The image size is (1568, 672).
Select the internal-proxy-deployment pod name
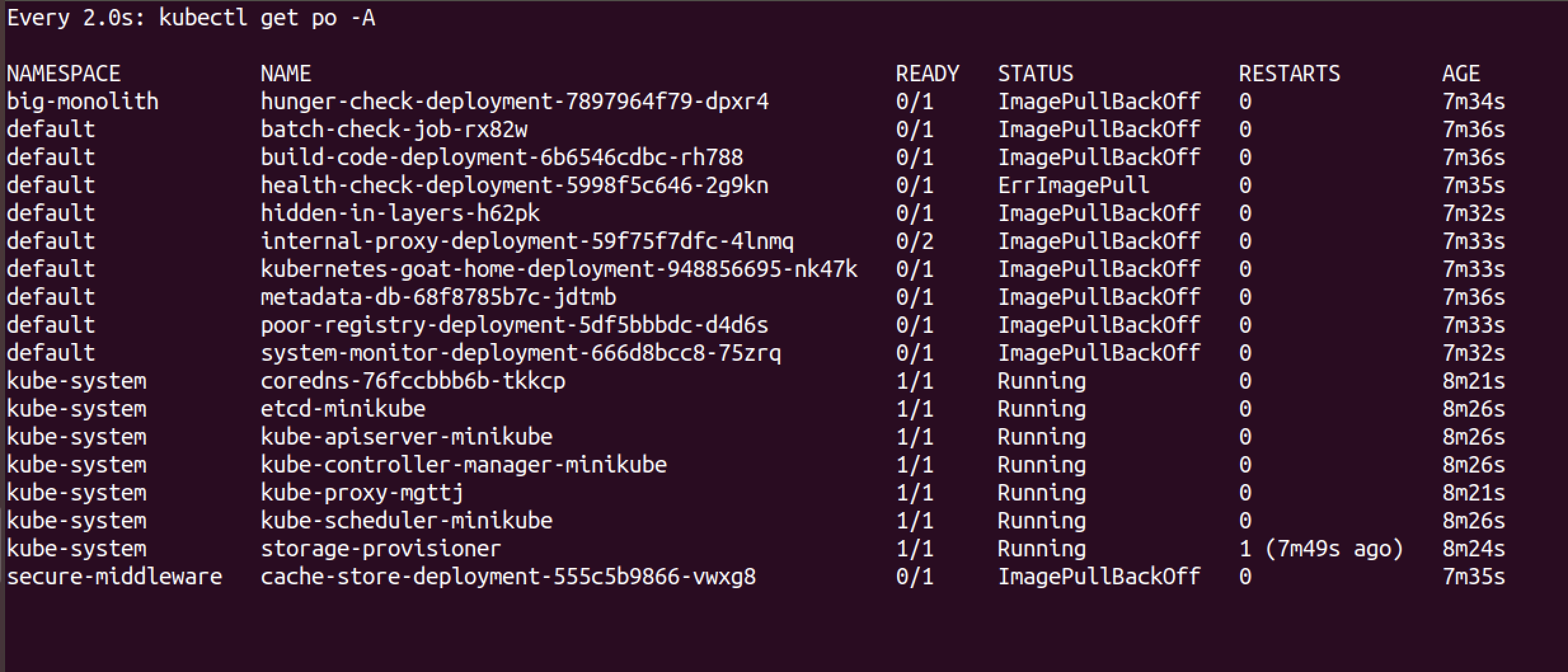tap(527, 241)
